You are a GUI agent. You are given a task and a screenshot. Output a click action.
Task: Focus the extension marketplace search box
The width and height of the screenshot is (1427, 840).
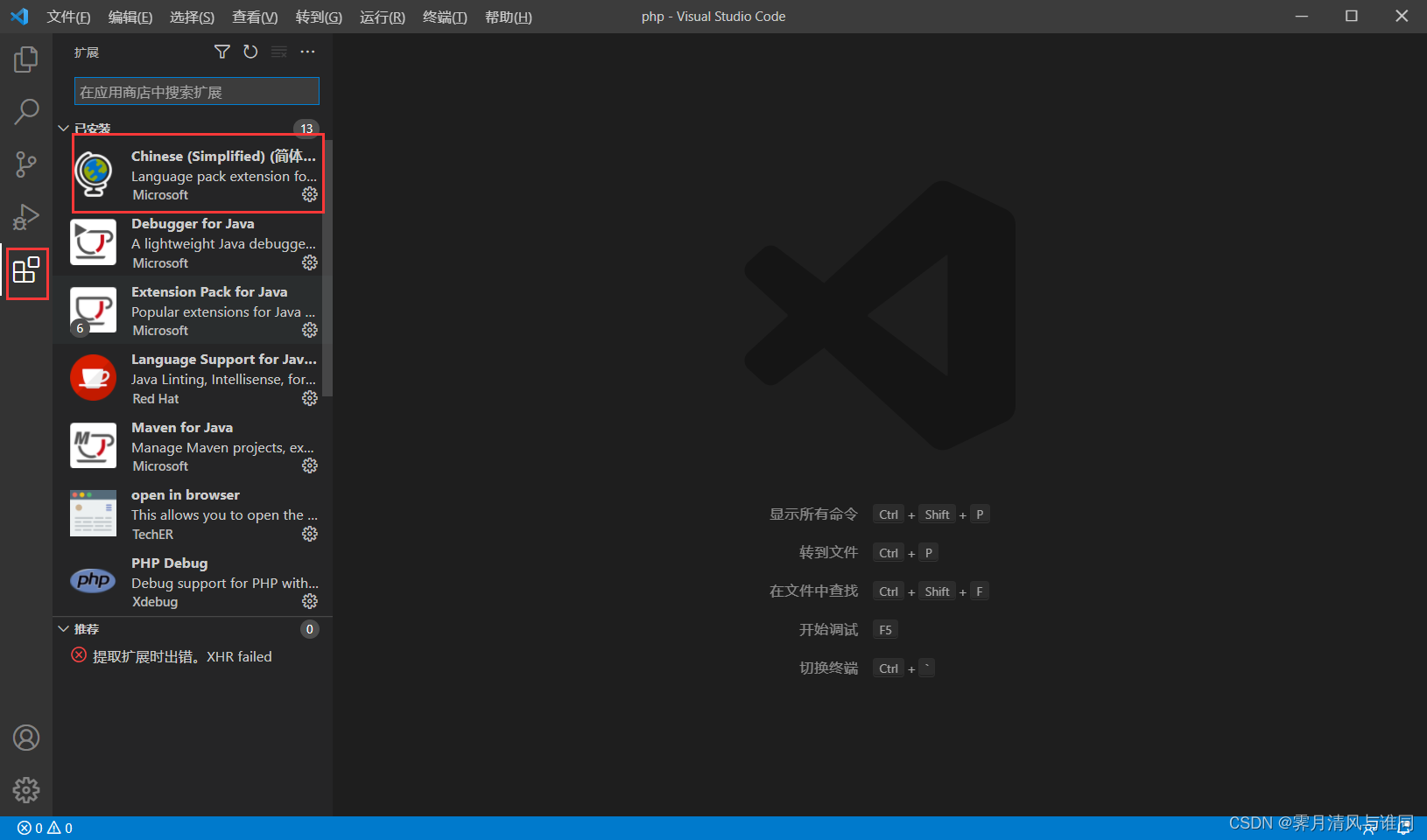[197, 91]
